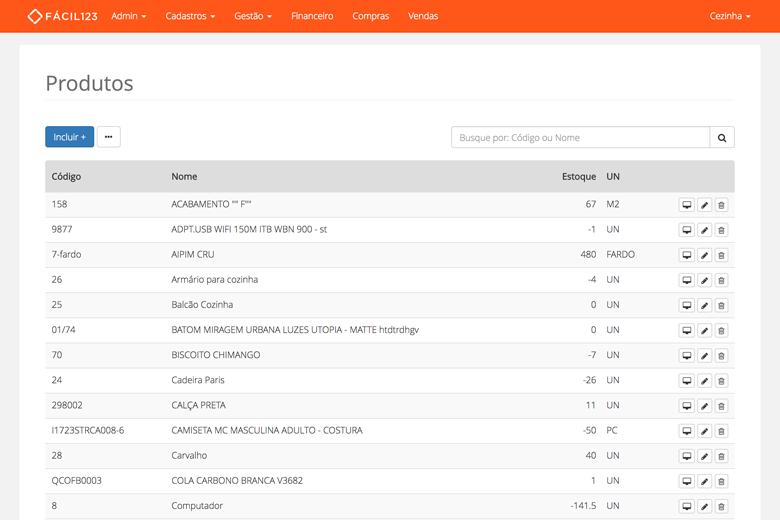Delete the BATOM MIRAGEM product

pos(721,330)
